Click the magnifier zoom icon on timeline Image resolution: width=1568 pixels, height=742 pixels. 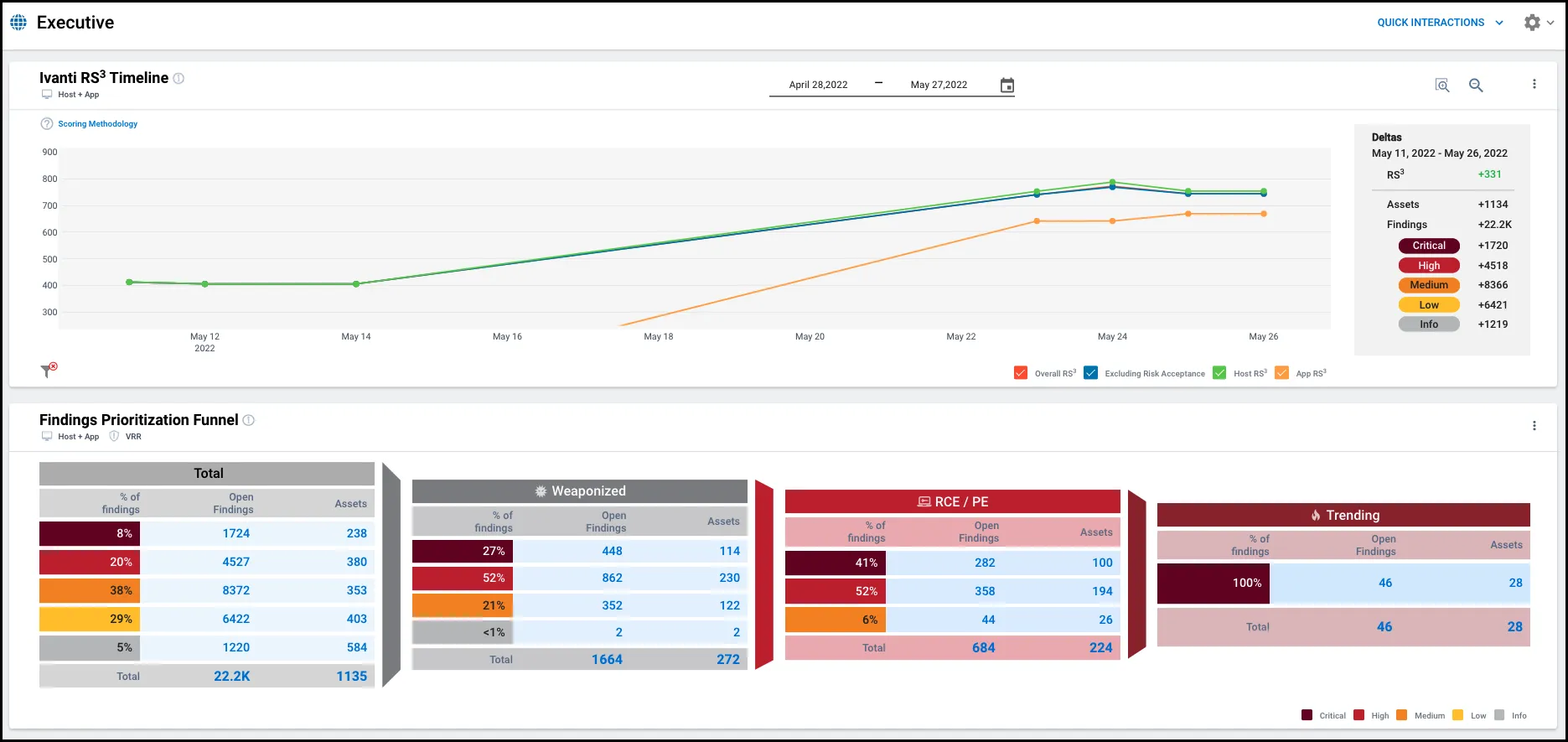click(x=1476, y=85)
